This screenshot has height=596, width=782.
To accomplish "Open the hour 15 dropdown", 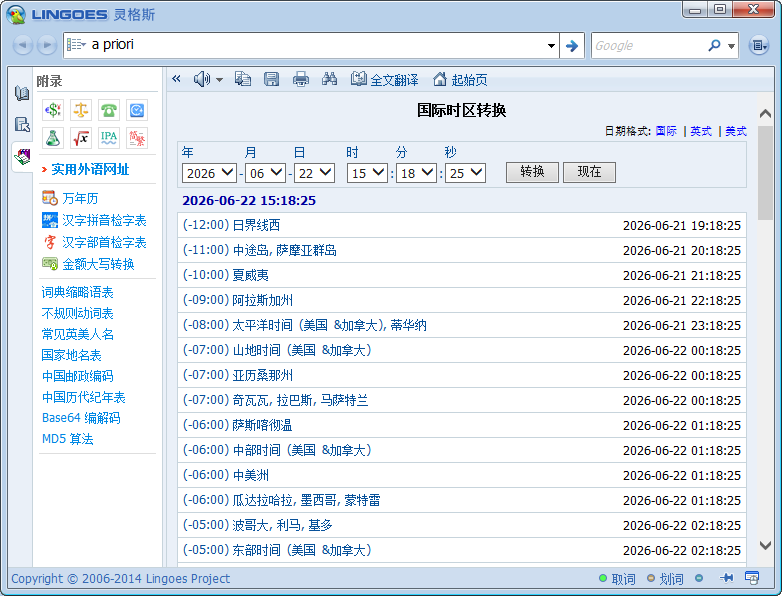I will pos(367,173).
